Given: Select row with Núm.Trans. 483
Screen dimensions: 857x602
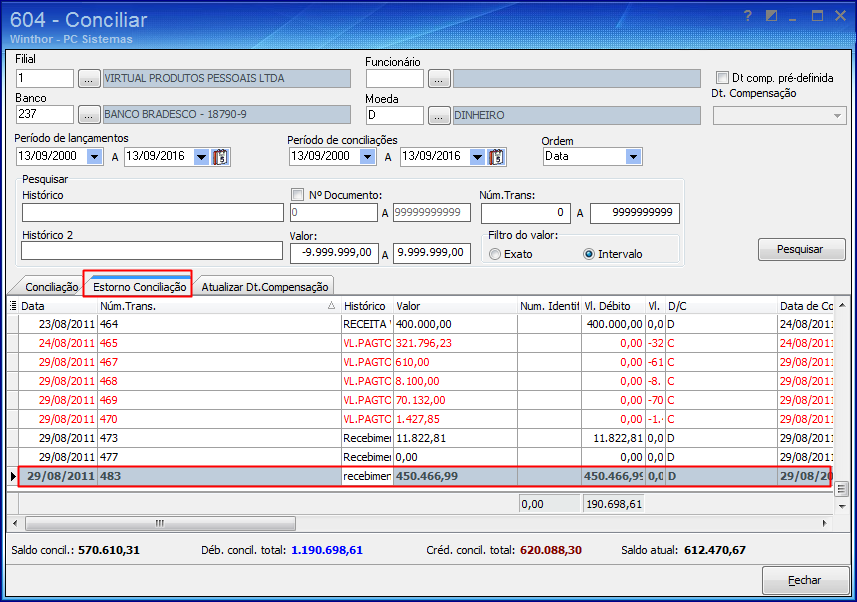Looking at the screenshot, I should [425, 476].
